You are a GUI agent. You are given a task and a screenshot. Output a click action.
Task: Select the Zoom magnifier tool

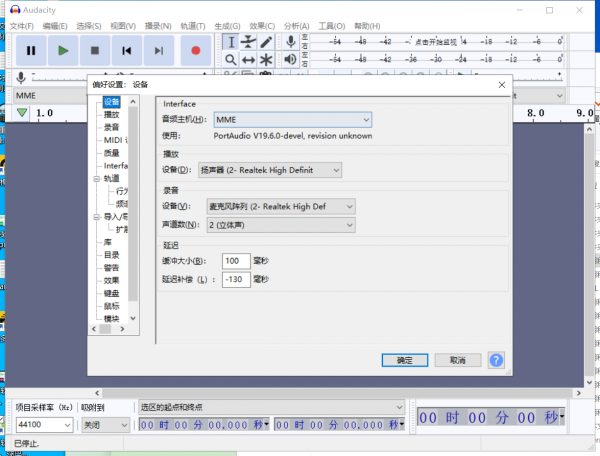pos(230,60)
